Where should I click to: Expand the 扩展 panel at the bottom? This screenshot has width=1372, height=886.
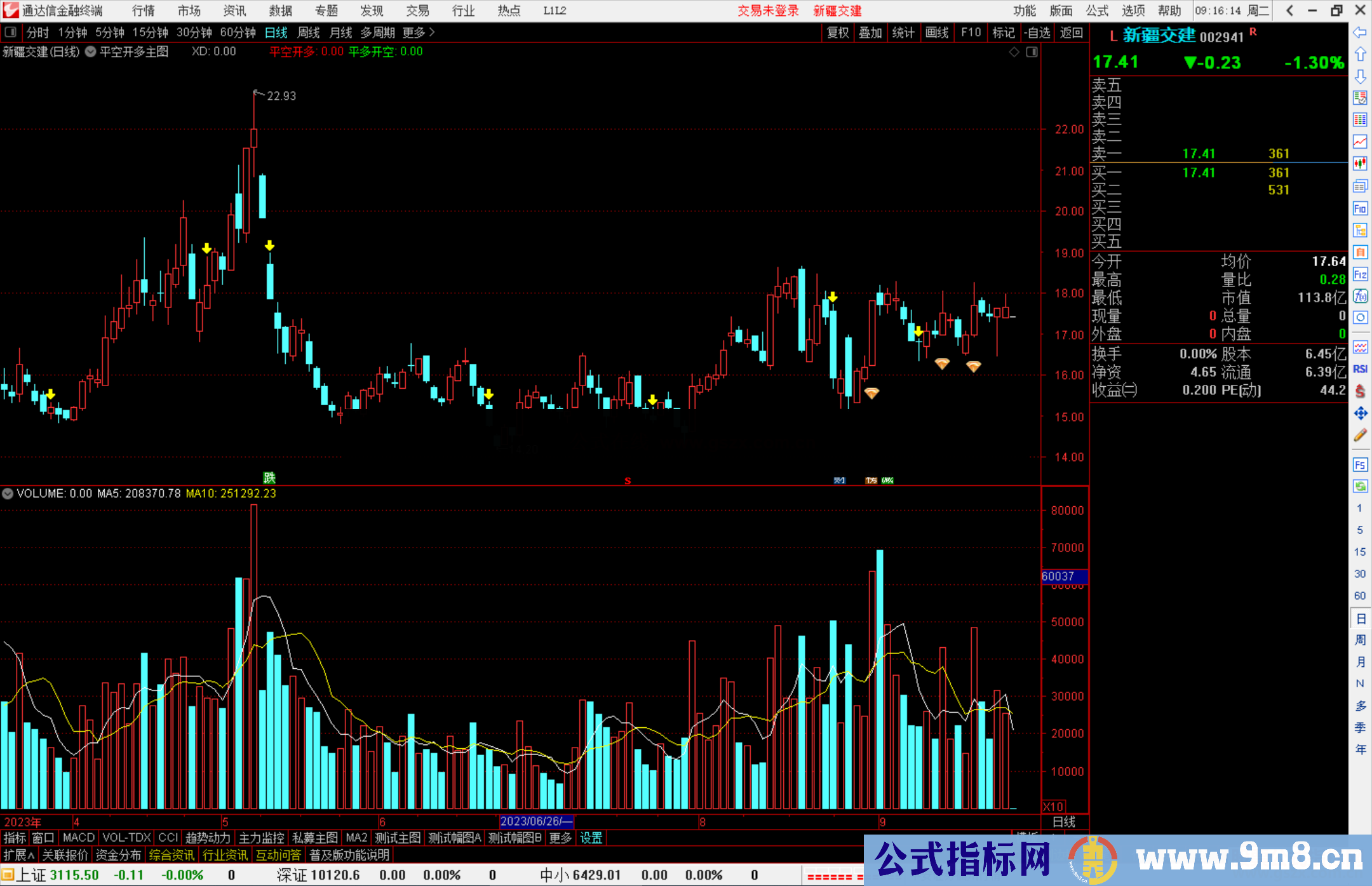[19, 855]
